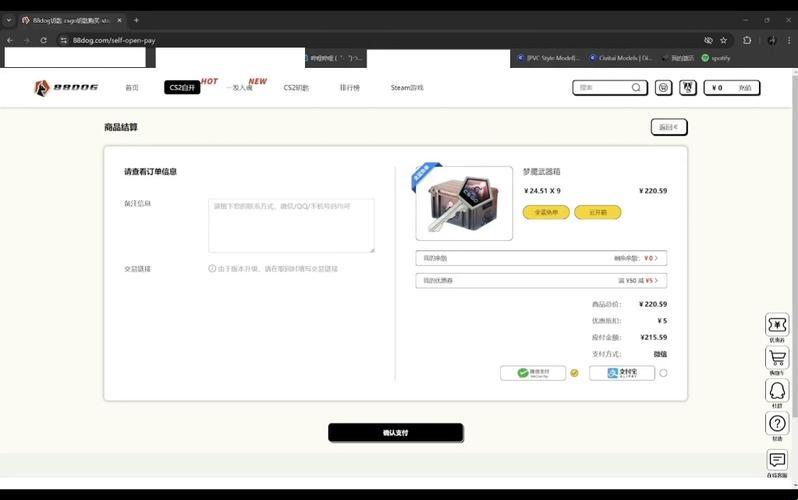Click the ¥24.51 X 9 quantity text
Screen dimensions: 798x500
[542, 190]
